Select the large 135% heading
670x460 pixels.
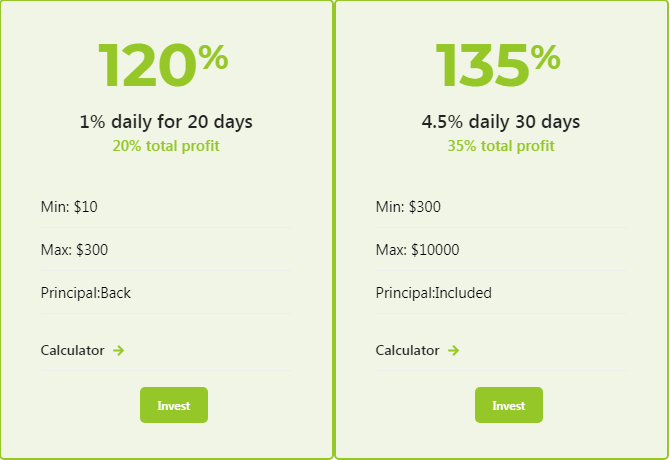click(x=498, y=65)
